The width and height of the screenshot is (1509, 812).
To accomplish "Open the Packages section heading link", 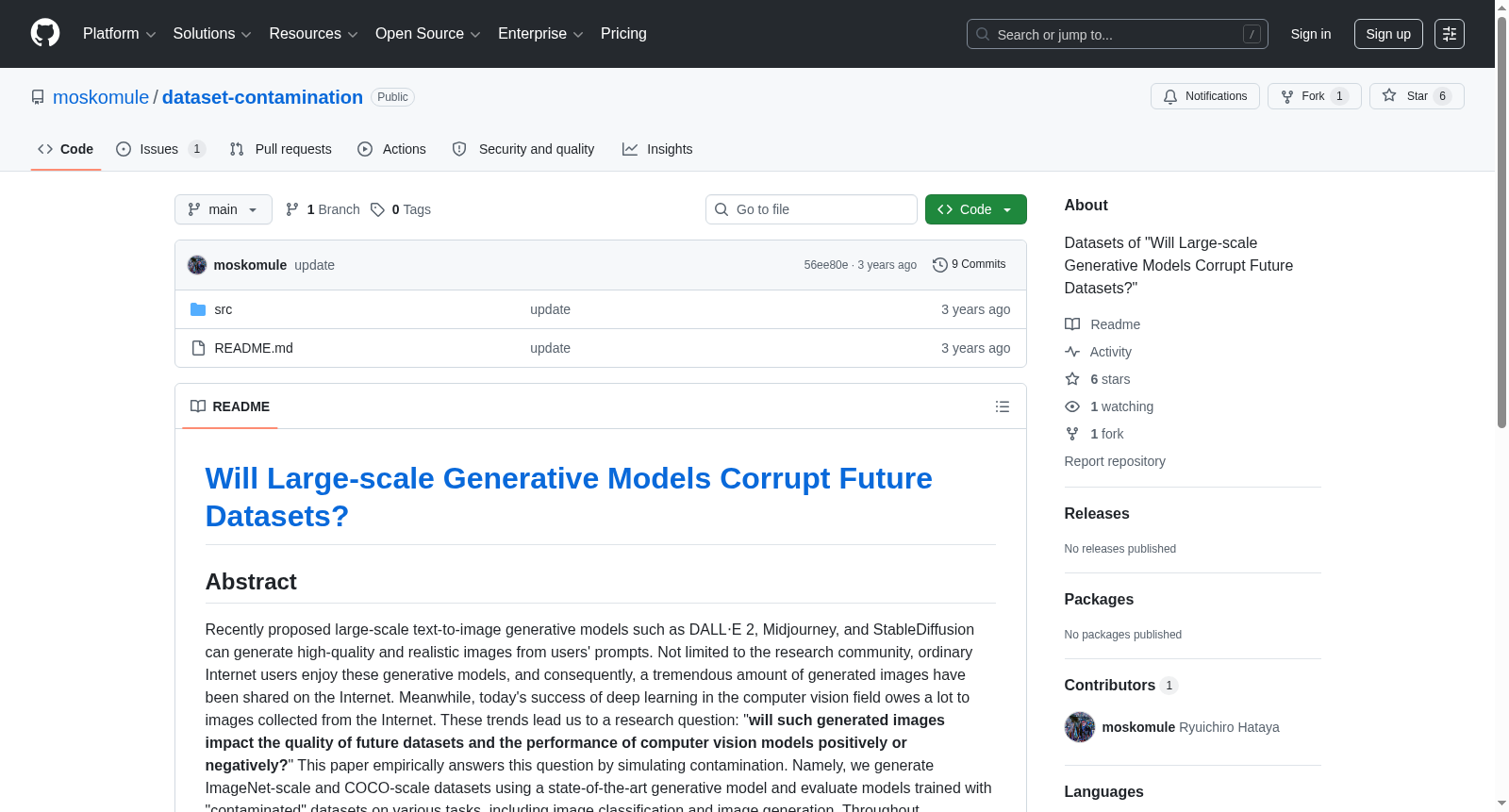I will (1099, 600).
